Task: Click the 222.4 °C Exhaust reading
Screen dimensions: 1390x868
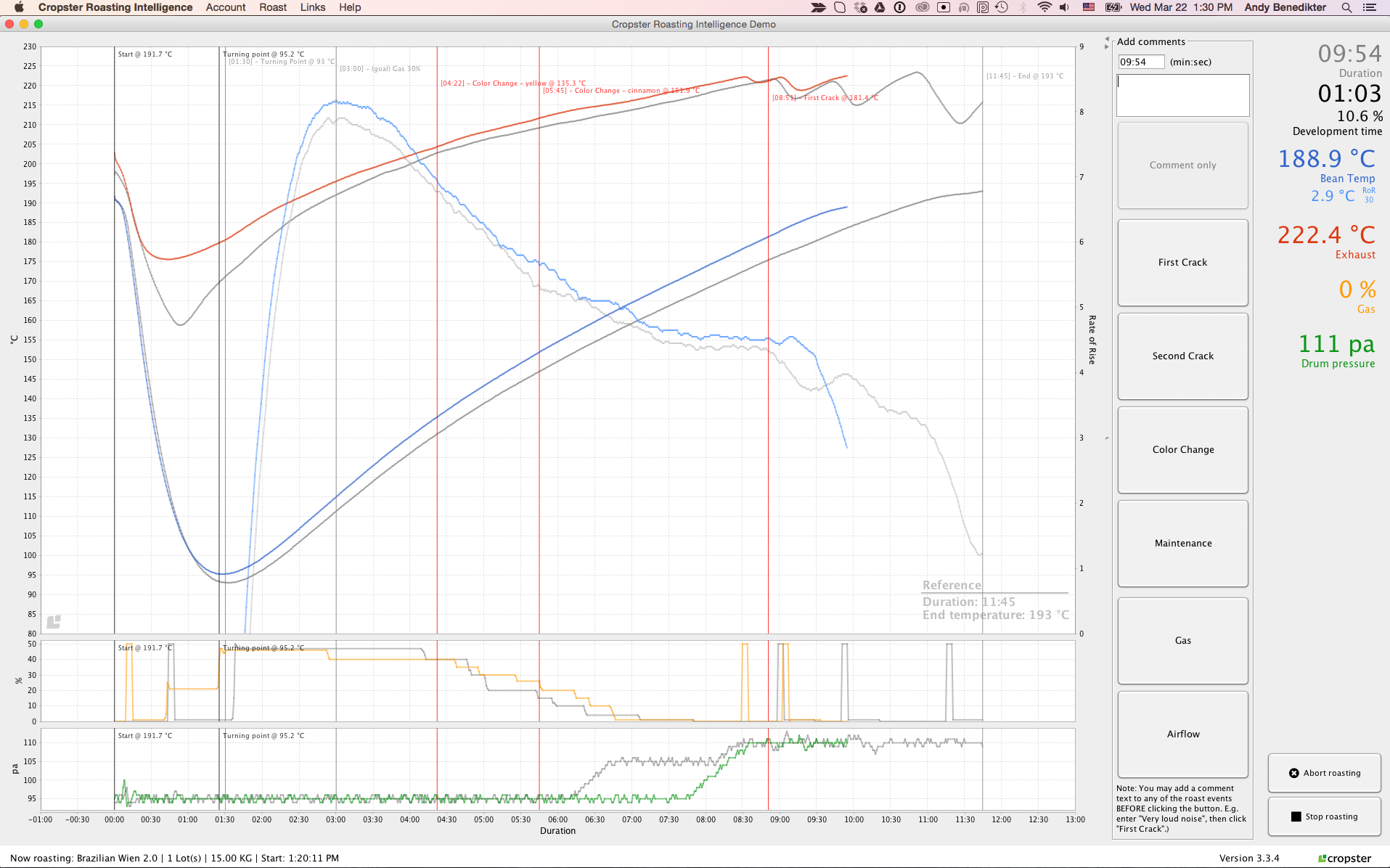Action: [1326, 235]
